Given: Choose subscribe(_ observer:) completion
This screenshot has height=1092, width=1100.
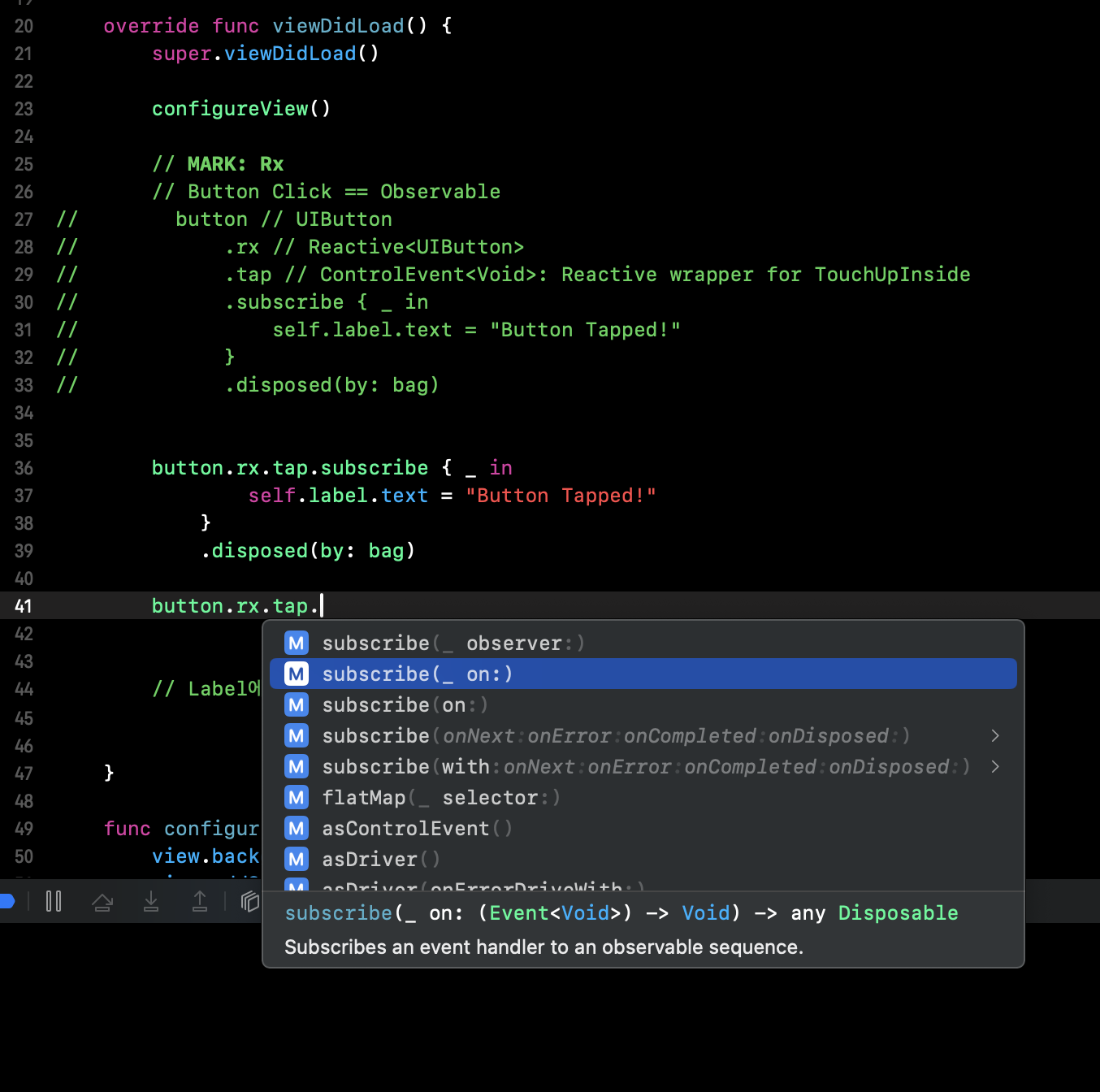Looking at the screenshot, I should 643,643.
